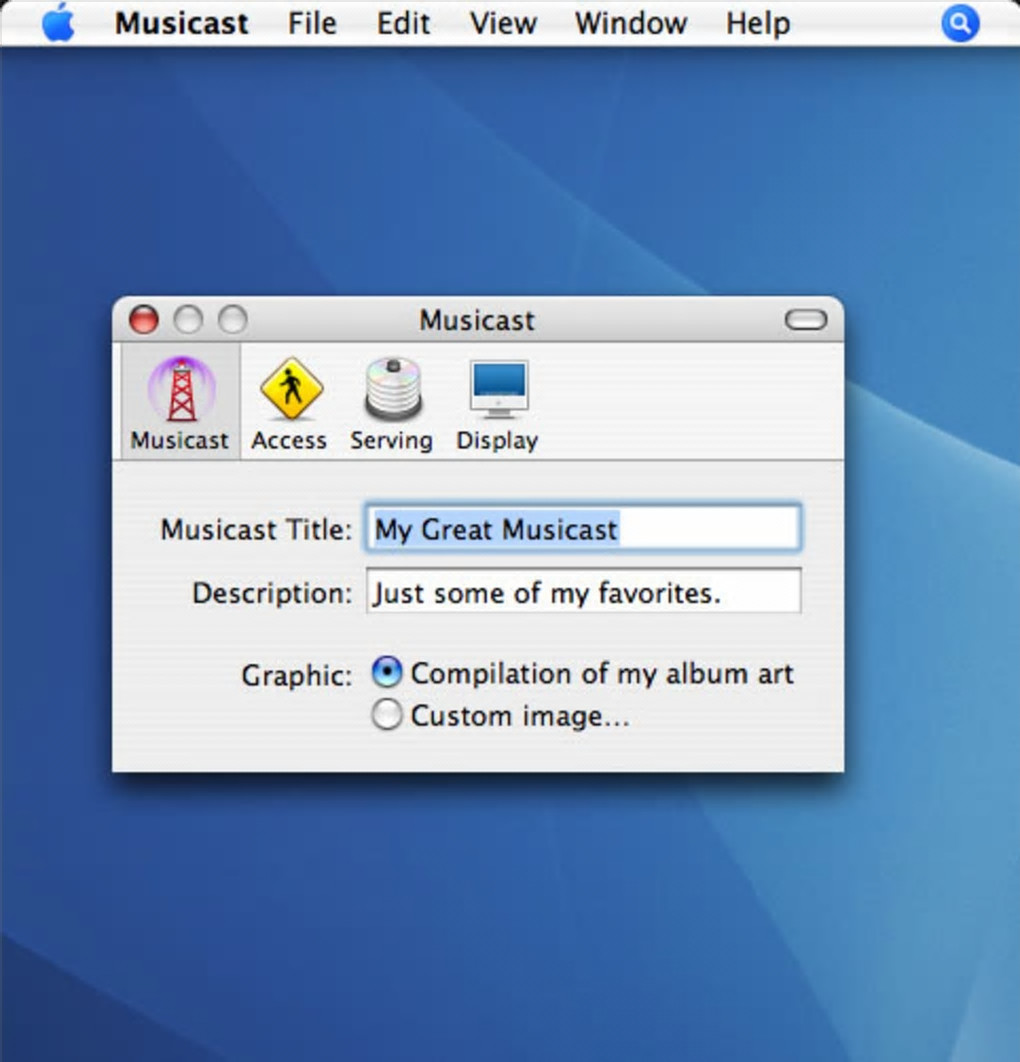
Task: Open the Help menu
Action: pyautogui.click(x=758, y=24)
